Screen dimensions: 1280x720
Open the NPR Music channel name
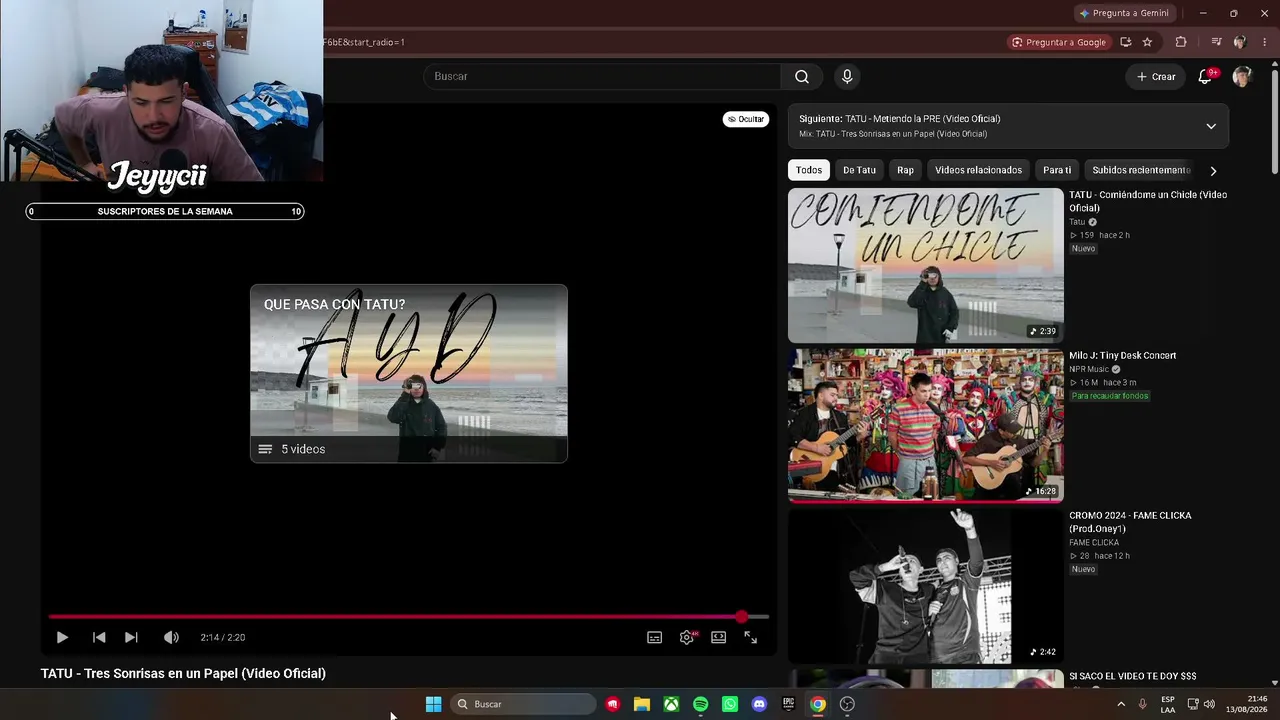point(1089,369)
